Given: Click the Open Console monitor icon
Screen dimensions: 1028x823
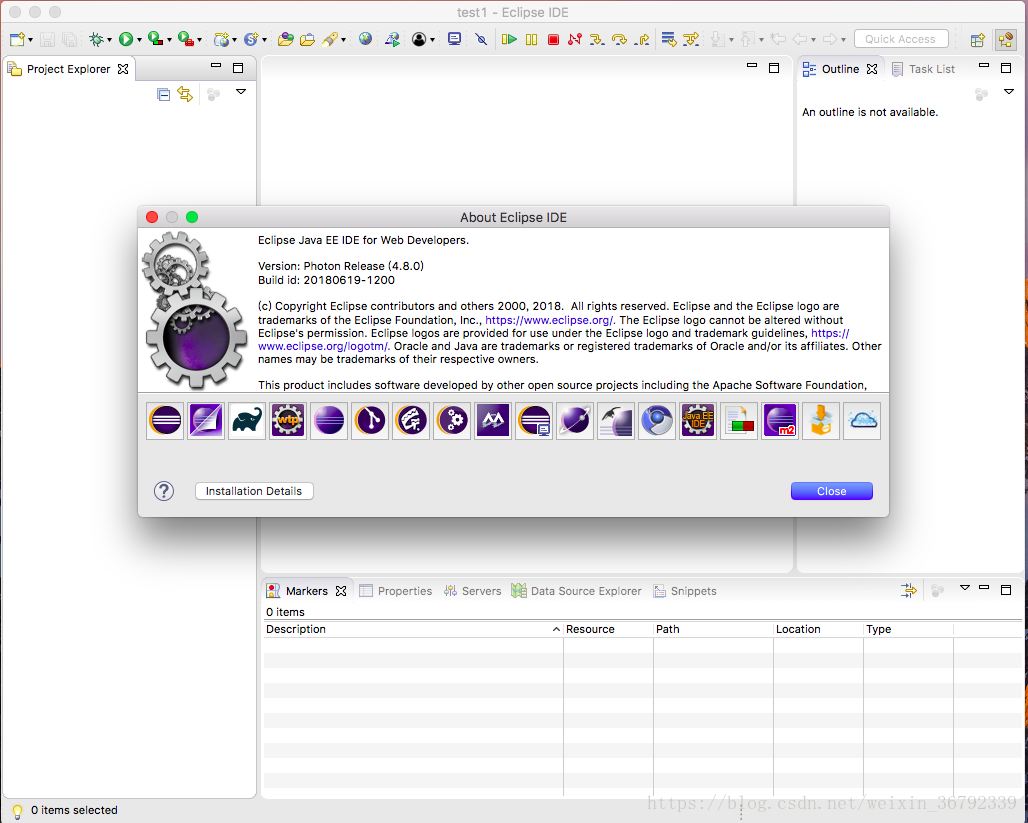Looking at the screenshot, I should click(x=454, y=39).
